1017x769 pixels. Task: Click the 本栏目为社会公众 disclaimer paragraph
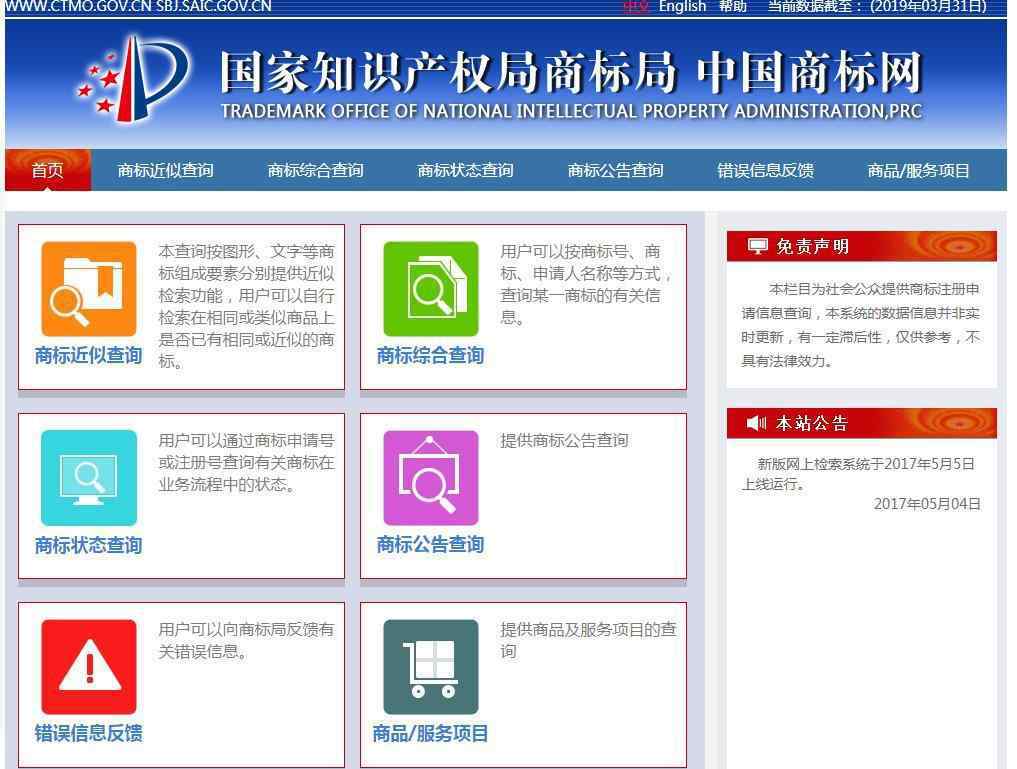(861, 325)
